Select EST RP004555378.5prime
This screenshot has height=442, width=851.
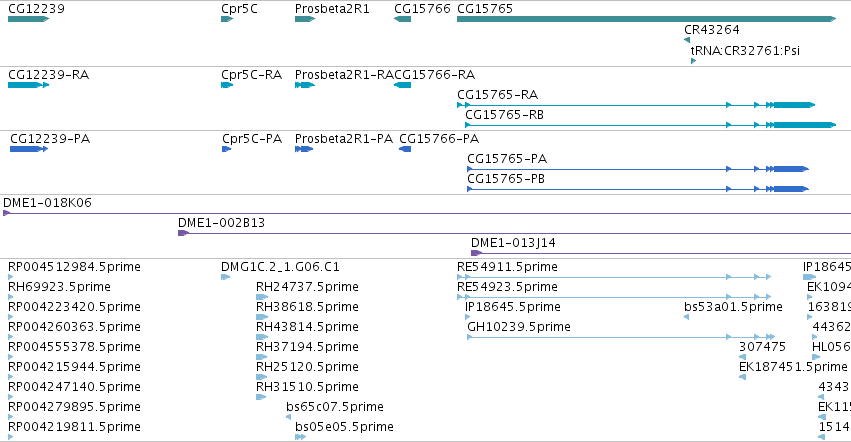click(x=74, y=348)
